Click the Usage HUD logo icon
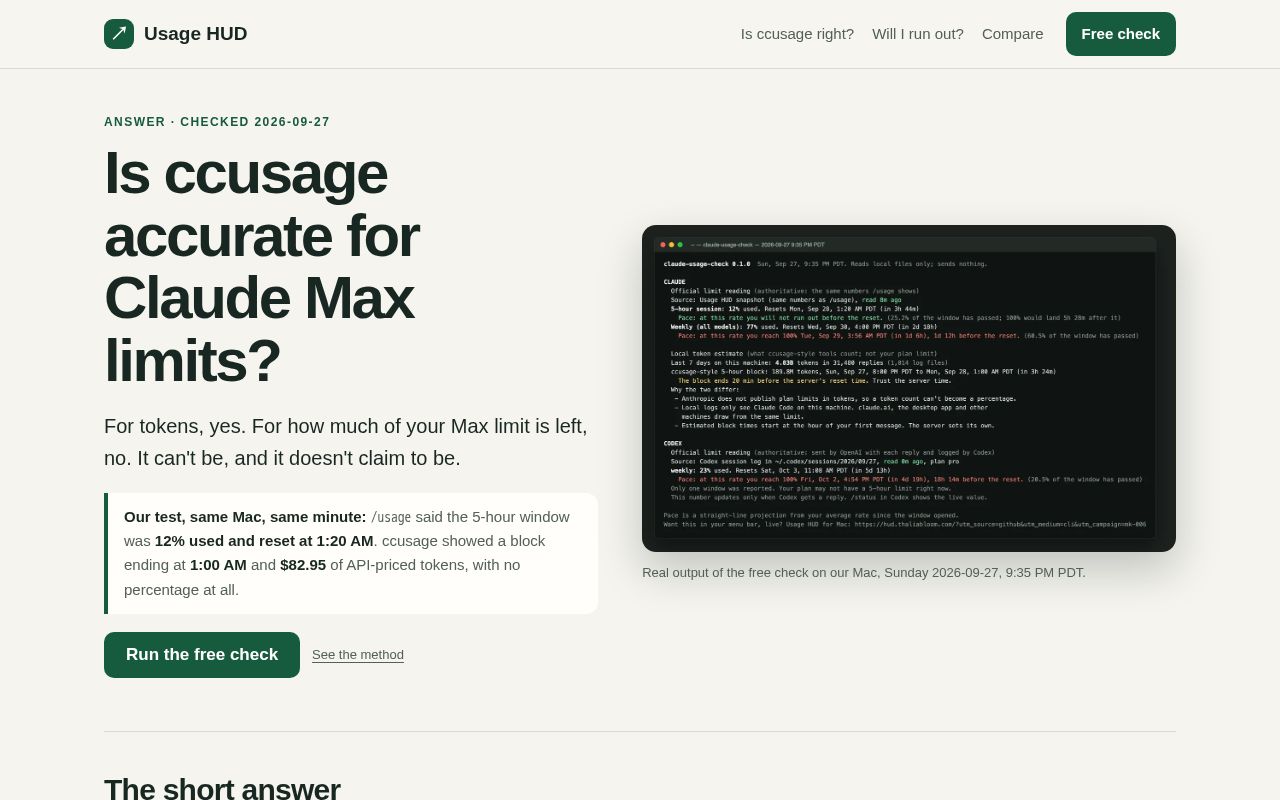The height and width of the screenshot is (800, 1280). pos(119,34)
